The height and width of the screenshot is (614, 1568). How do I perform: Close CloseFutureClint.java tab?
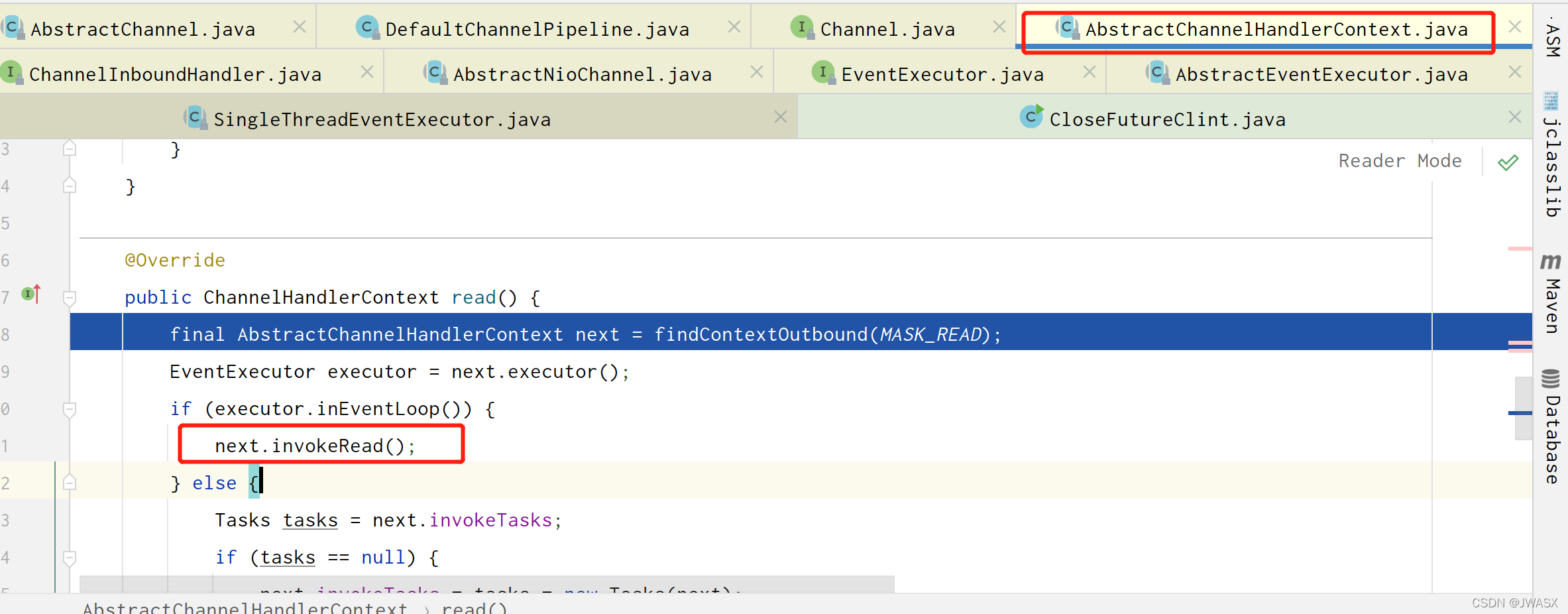point(1515,117)
